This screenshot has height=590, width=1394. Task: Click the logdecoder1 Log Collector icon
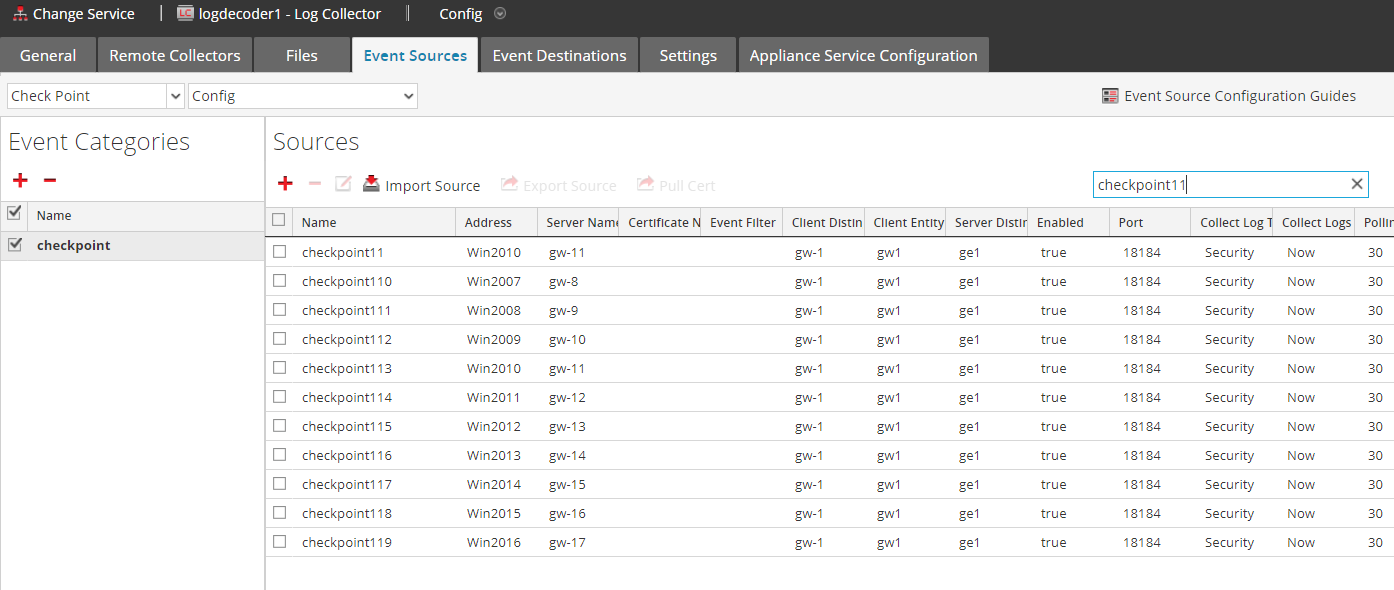[185, 14]
